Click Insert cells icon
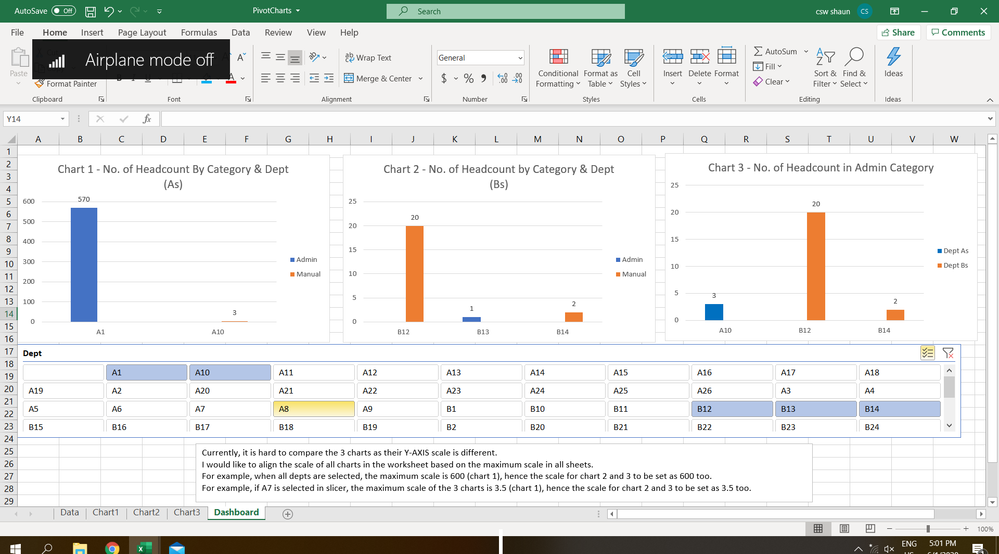Screen dimensions: 999x554 pyautogui.click(x=672, y=57)
